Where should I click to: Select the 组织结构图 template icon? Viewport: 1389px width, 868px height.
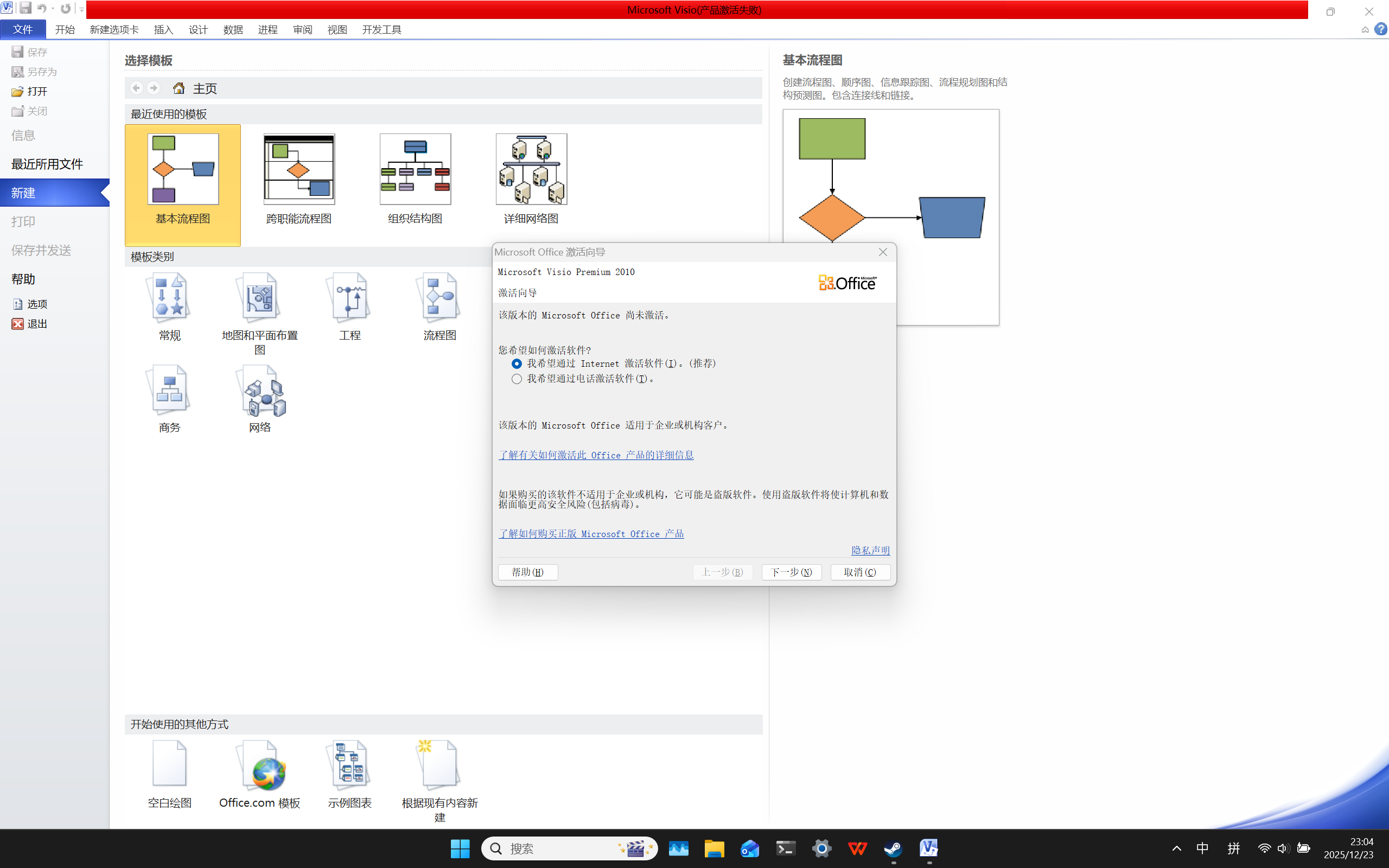(x=415, y=169)
